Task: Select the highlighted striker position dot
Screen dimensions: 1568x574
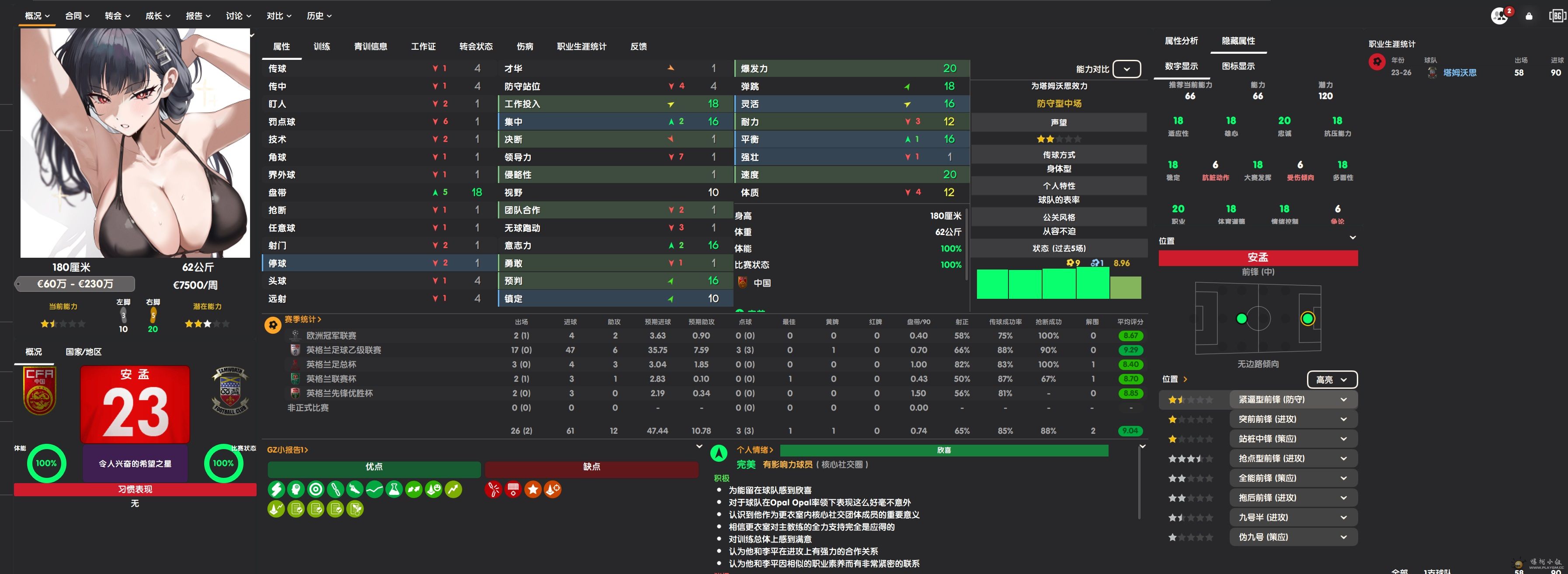Action: [x=1307, y=318]
